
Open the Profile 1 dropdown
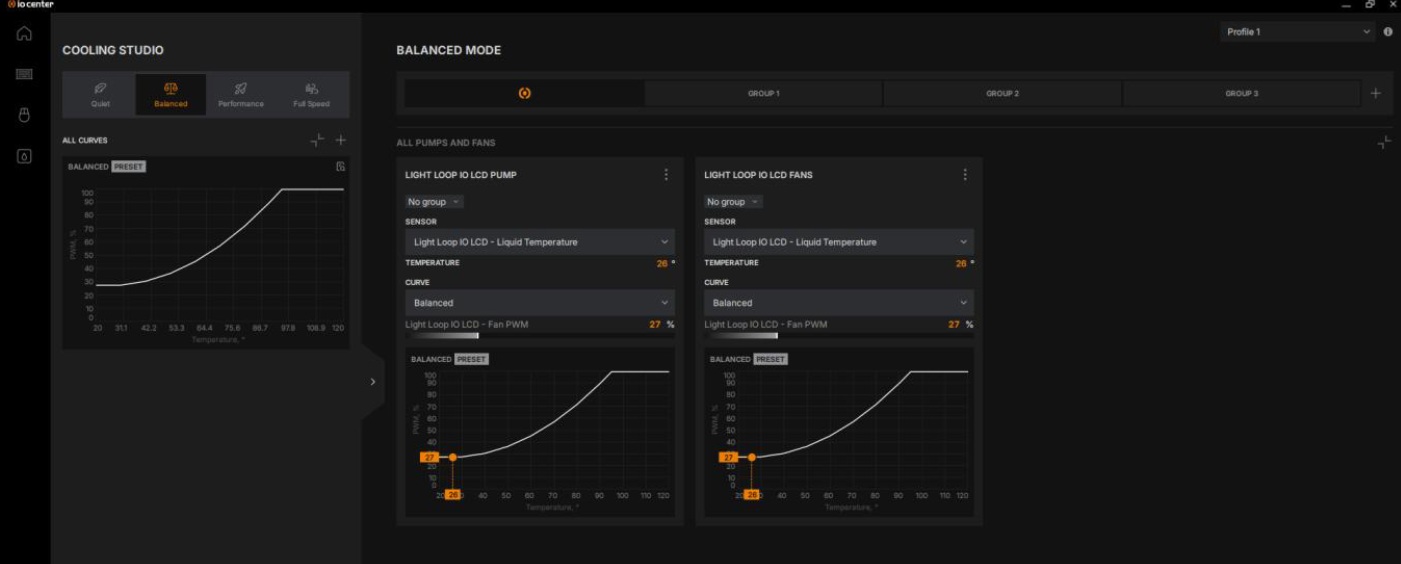tap(1298, 32)
